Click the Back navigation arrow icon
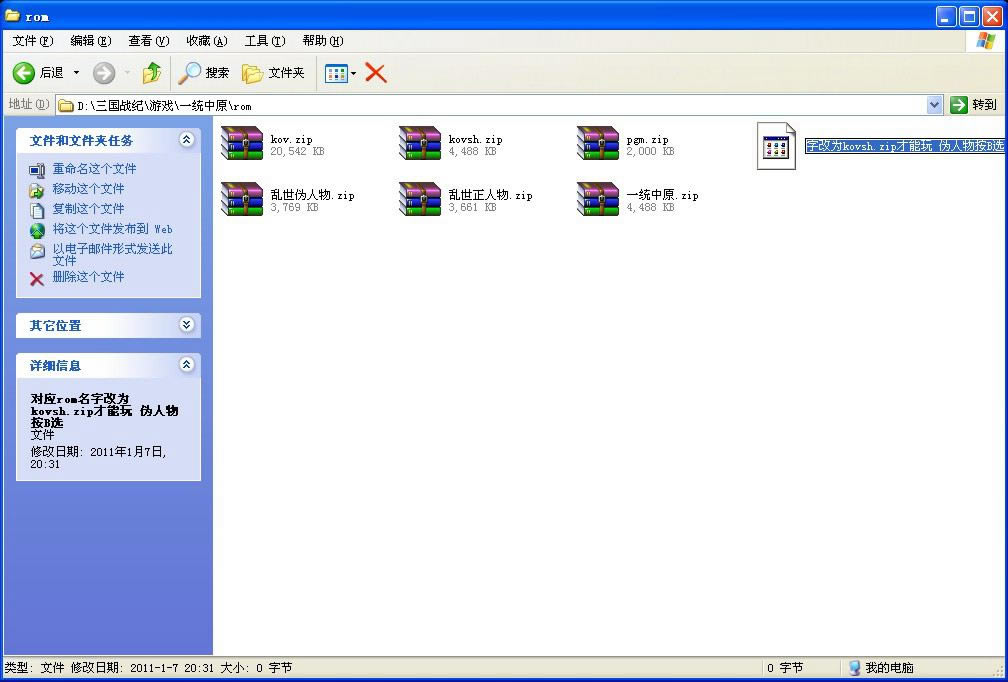 [x=25, y=73]
